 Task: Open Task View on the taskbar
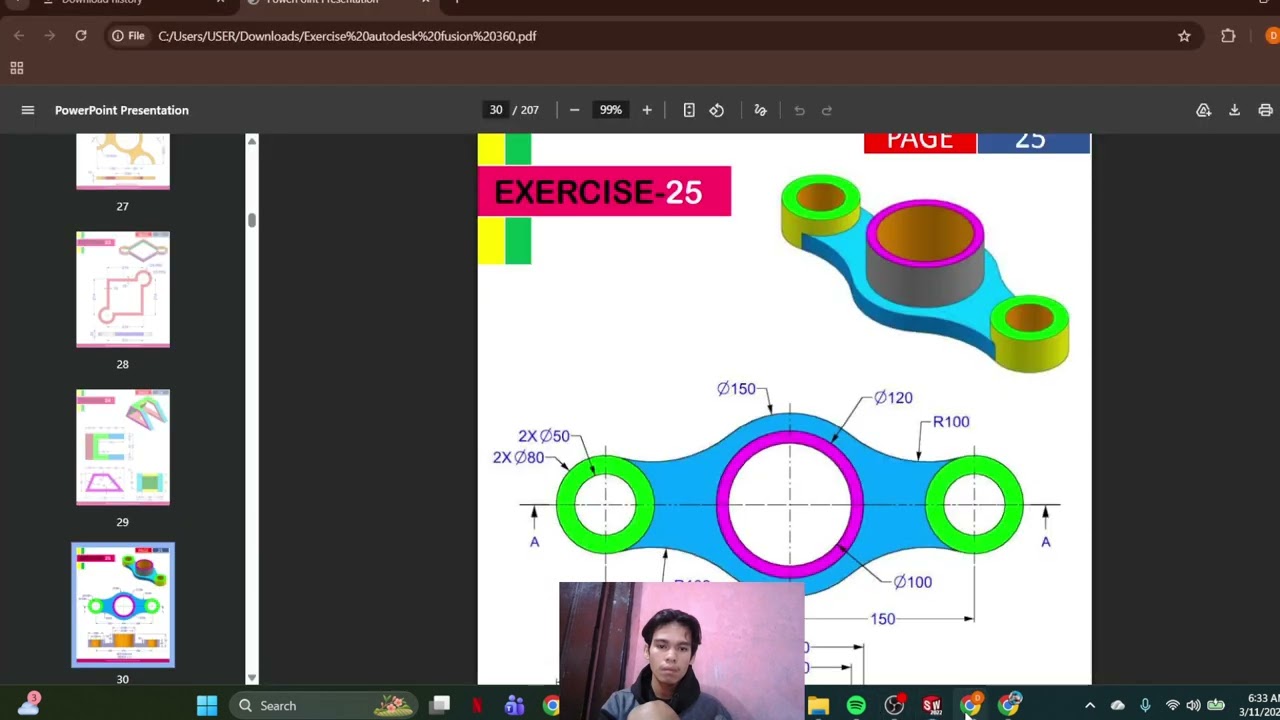click(440, 706)
